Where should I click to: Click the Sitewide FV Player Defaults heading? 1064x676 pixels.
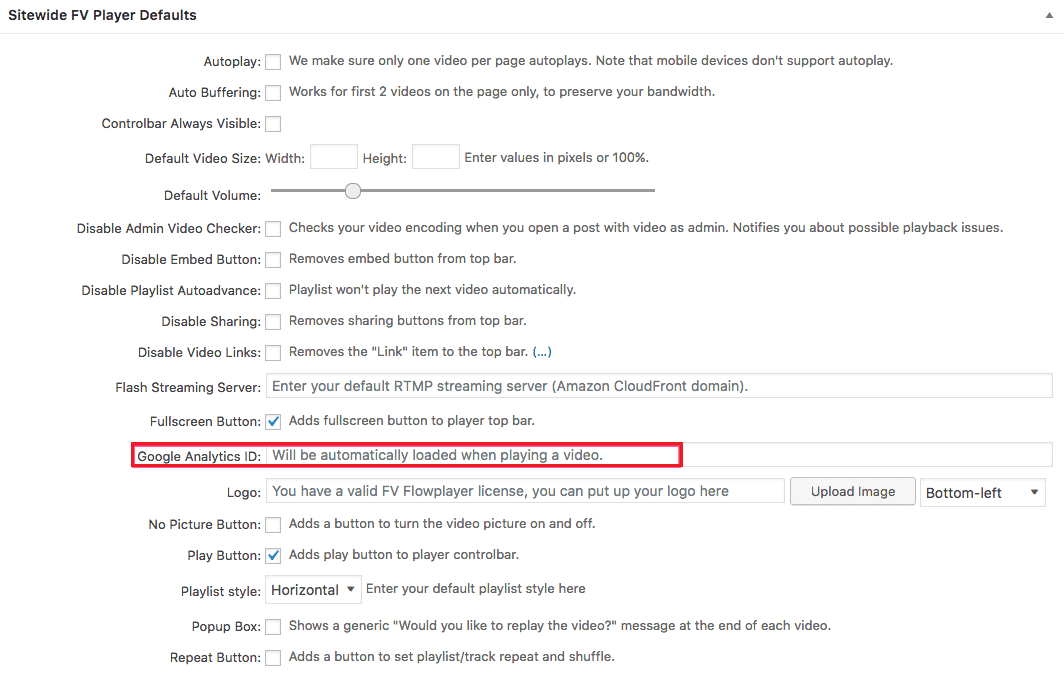pos(102,15)
